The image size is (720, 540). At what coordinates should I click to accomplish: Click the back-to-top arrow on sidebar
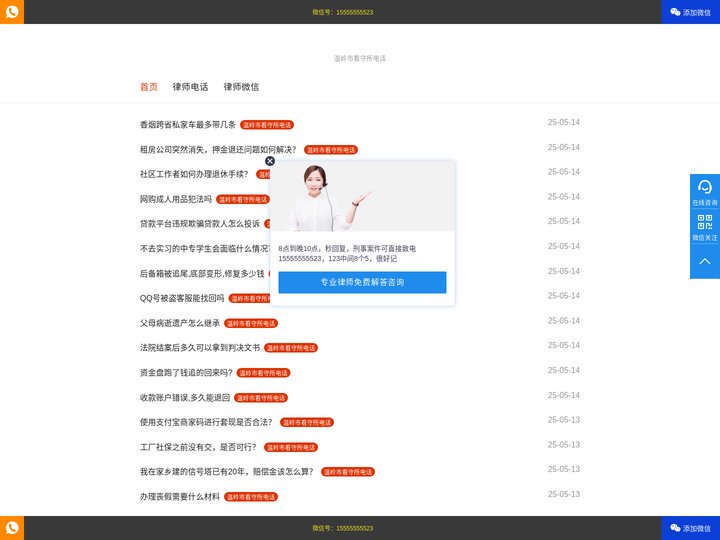coord(705,261)
